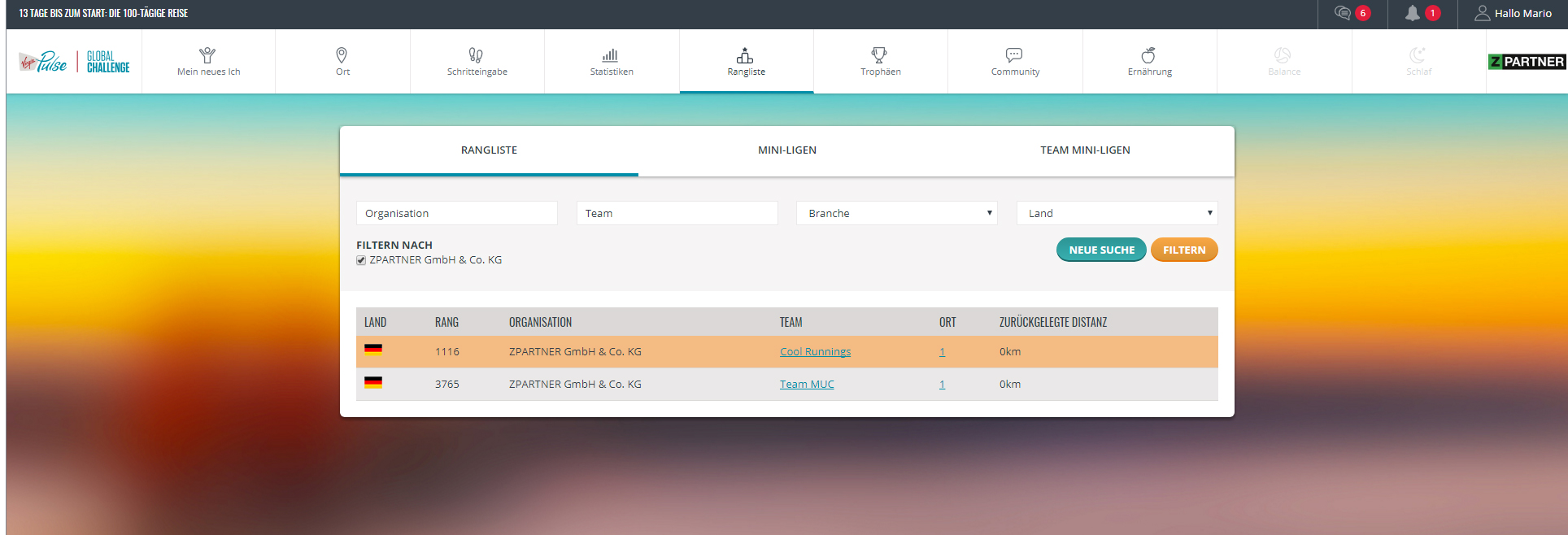Viewport: 1568px width, 535px height.
Task: Switch to the Mini-Ligen tab
Action: pyautogui.click(x=786, y=150)
